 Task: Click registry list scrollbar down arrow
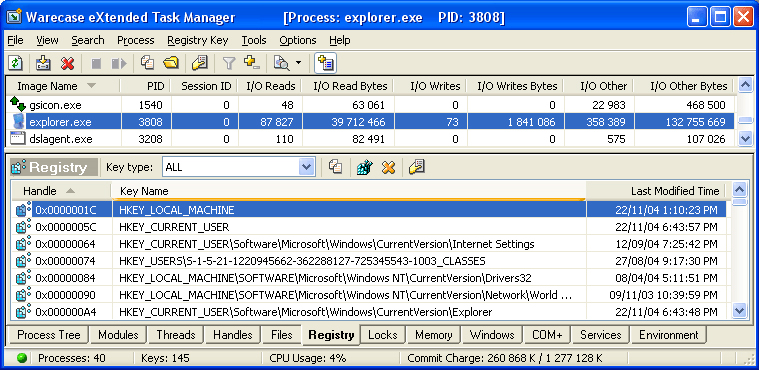[x=739, y=311]
